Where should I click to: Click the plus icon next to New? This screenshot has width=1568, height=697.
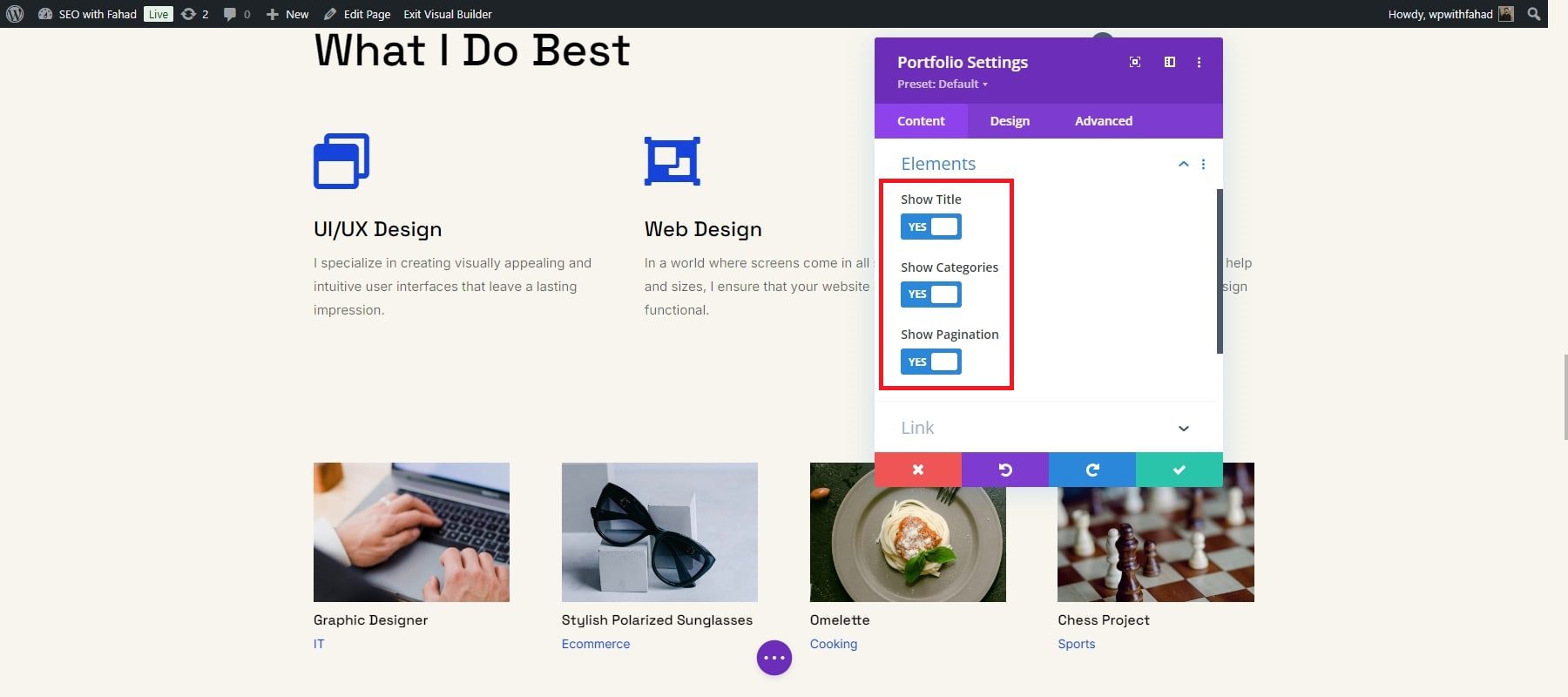273,14
